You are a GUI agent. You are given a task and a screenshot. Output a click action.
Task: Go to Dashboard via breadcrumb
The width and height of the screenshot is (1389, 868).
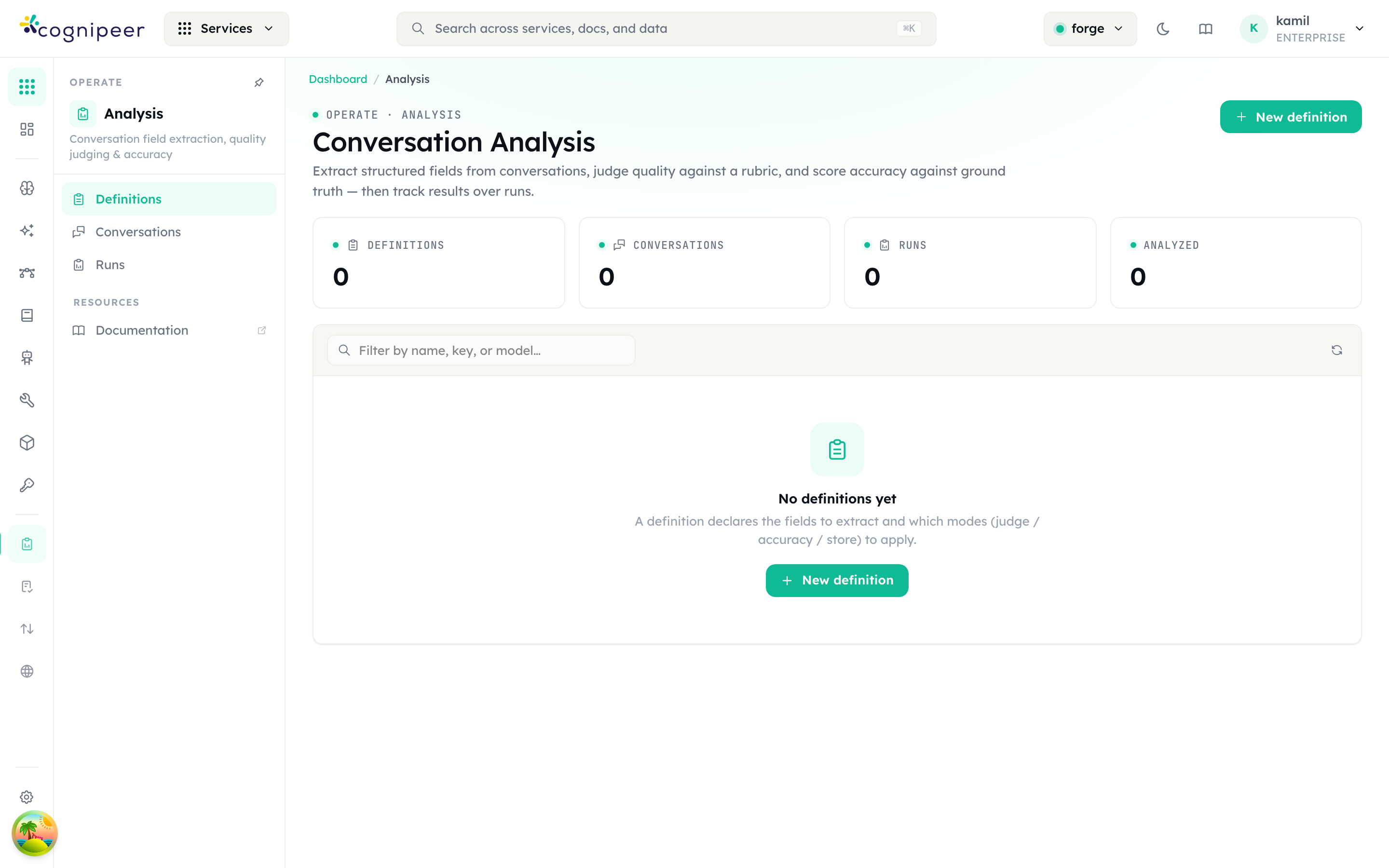coord(338,79)
